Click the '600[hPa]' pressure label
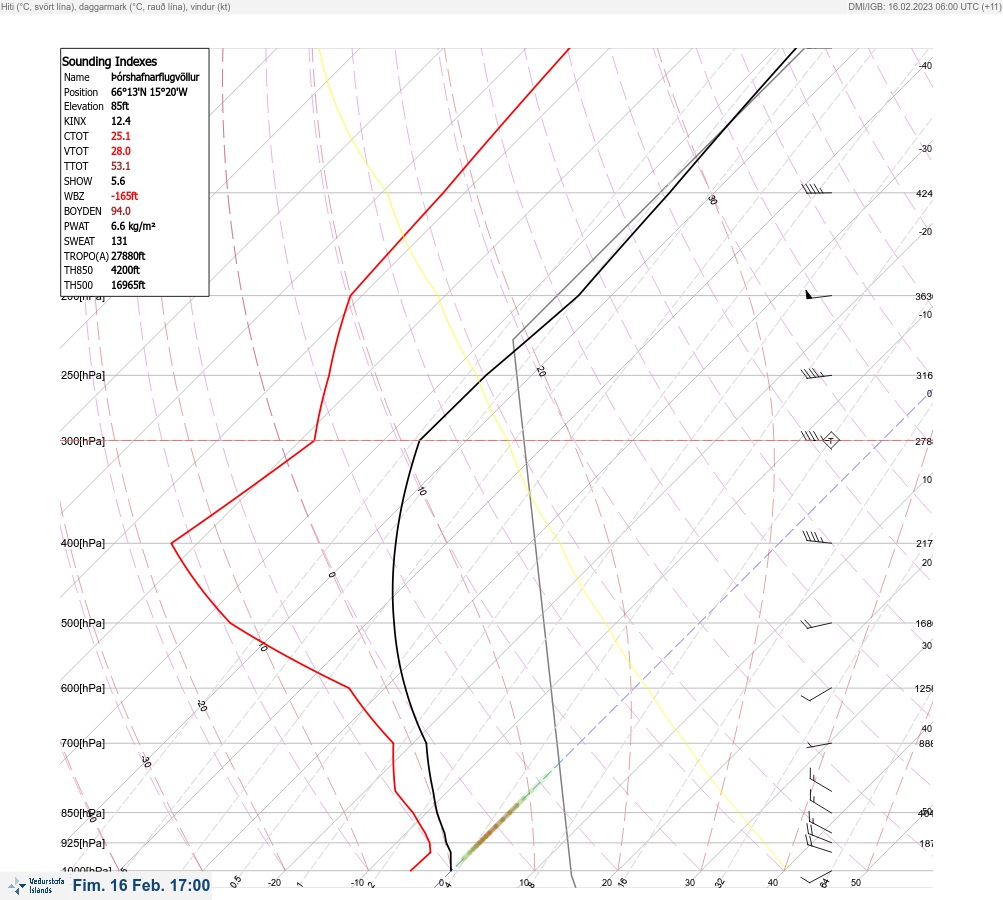The width and height of the screenshot is (1003, 900). (x=83, y=688)
